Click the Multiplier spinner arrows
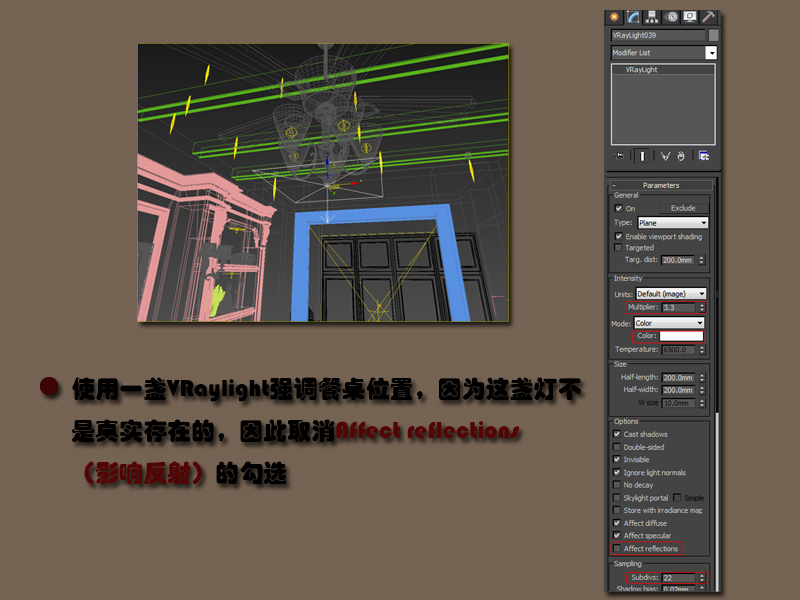The image size is (800, 600). click(702, 308)
